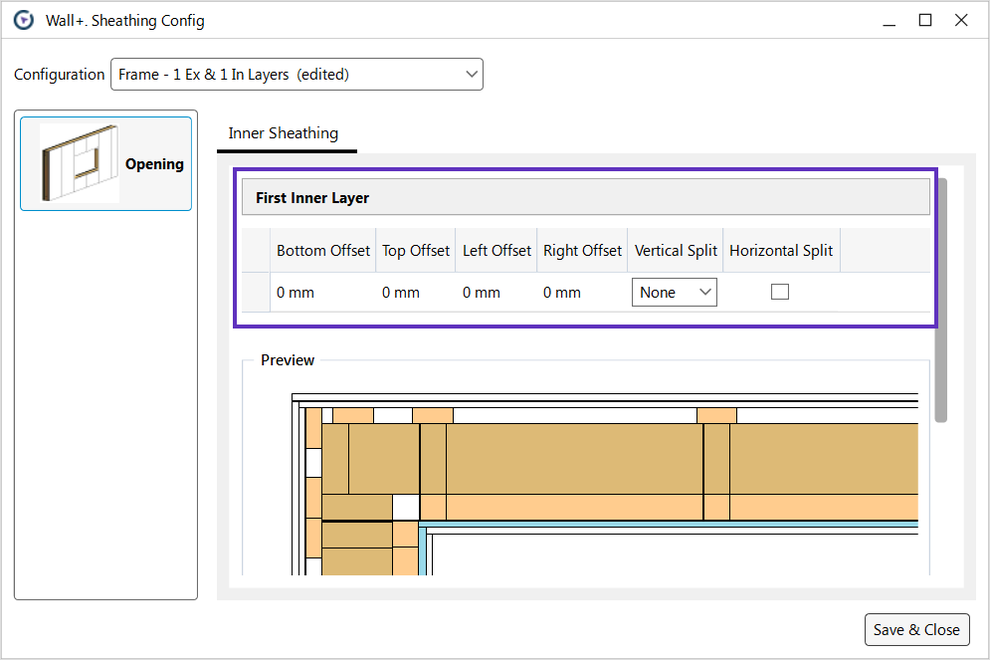The image size is (990, 660).
Task: Click the Right Offset column header
Action: point(582,251)
